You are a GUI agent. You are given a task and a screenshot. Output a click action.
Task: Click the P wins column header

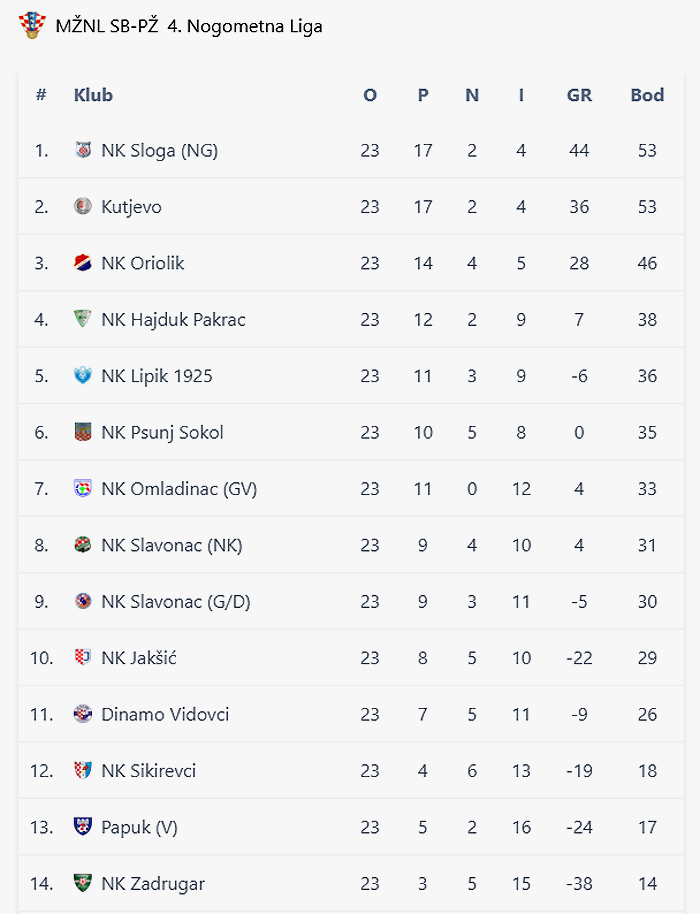(423, 95)
